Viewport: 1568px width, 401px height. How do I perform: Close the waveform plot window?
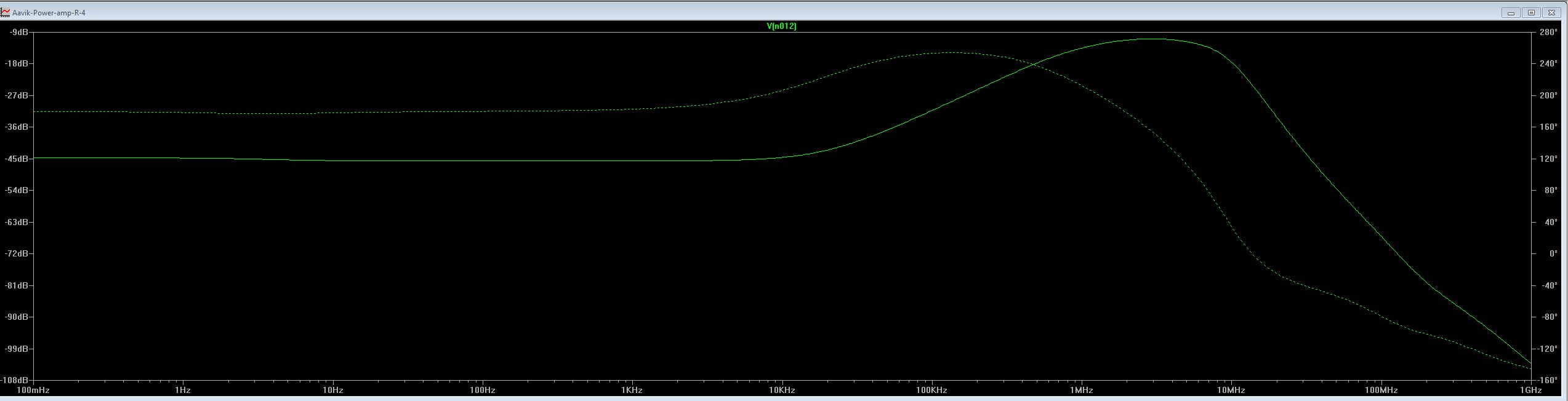click(x=1551, y=12)
